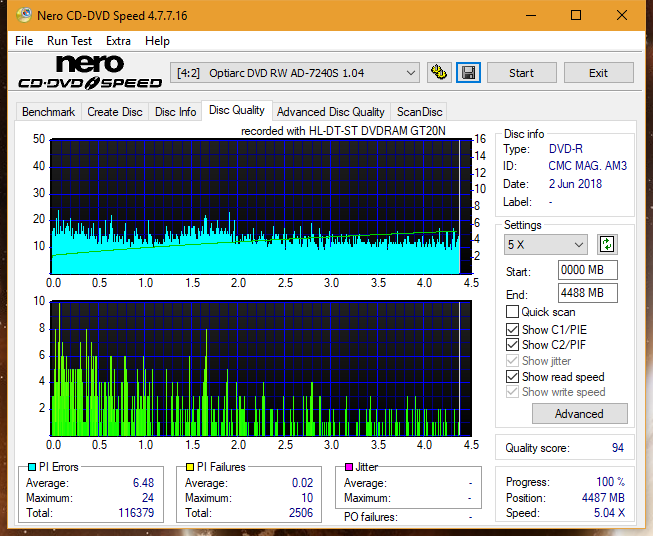Screen dimensions: 653x536
Task: Click the Quality score value 94
Action: (618, 448)
